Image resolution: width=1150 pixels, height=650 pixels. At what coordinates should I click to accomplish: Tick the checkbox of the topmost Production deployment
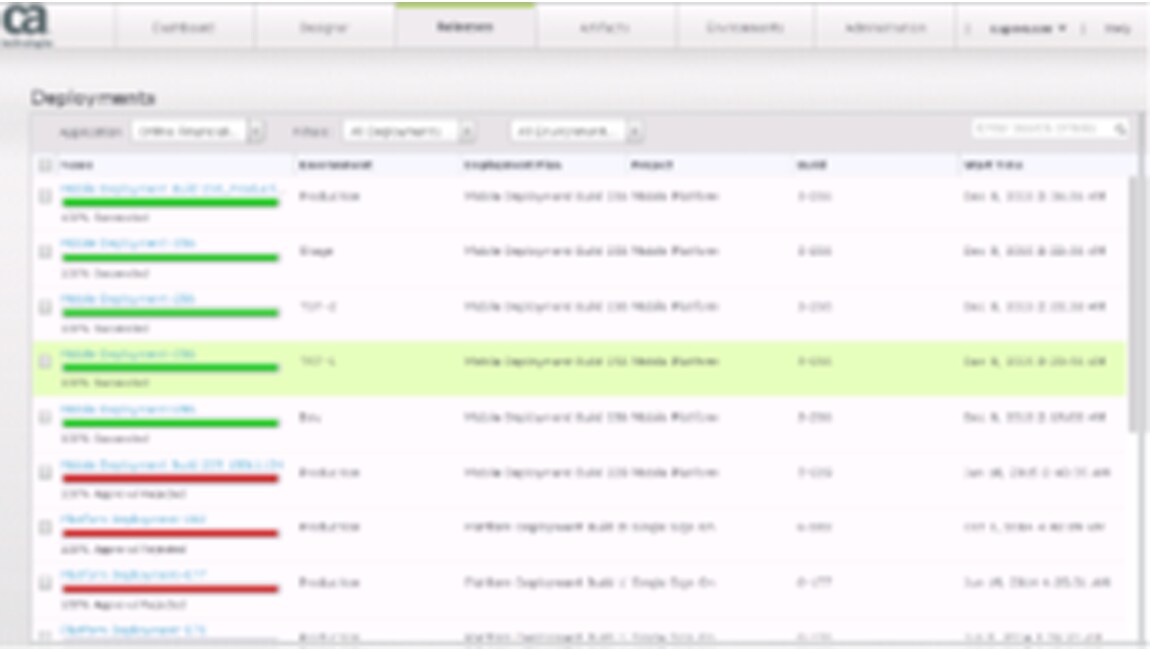point(45,197)
